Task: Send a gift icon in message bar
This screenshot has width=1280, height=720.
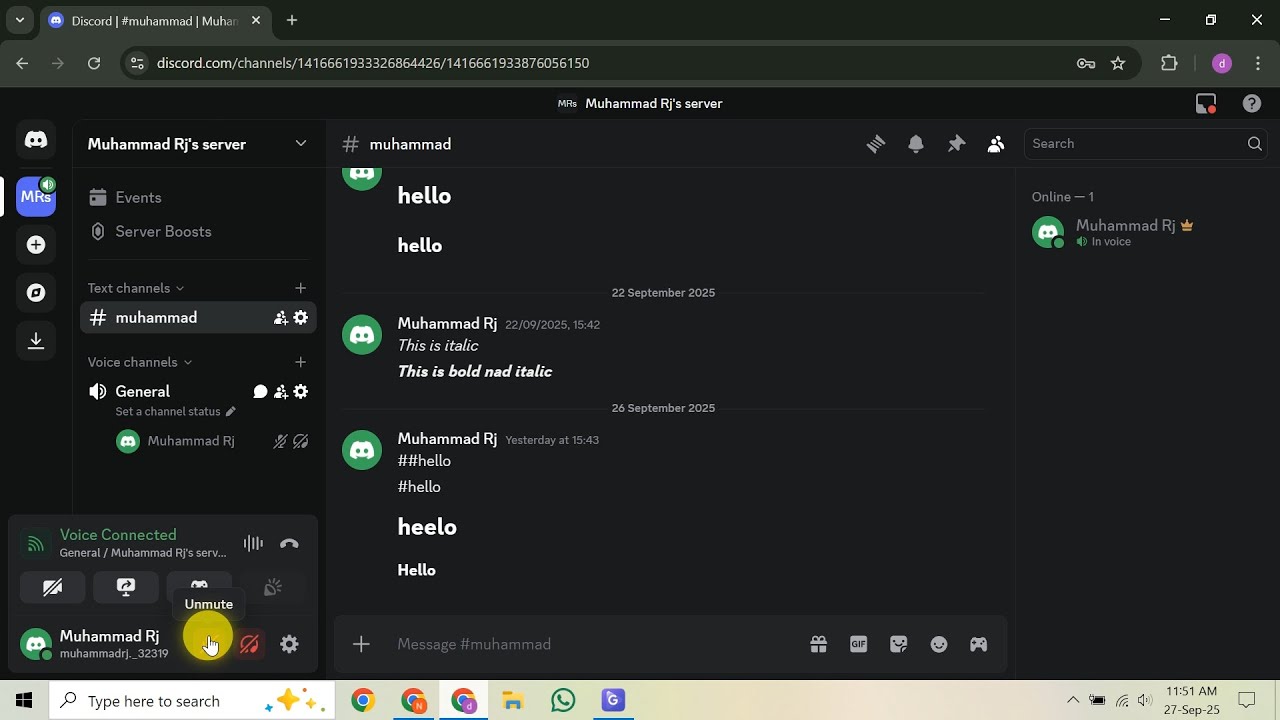Action: (x=818, y=645)
